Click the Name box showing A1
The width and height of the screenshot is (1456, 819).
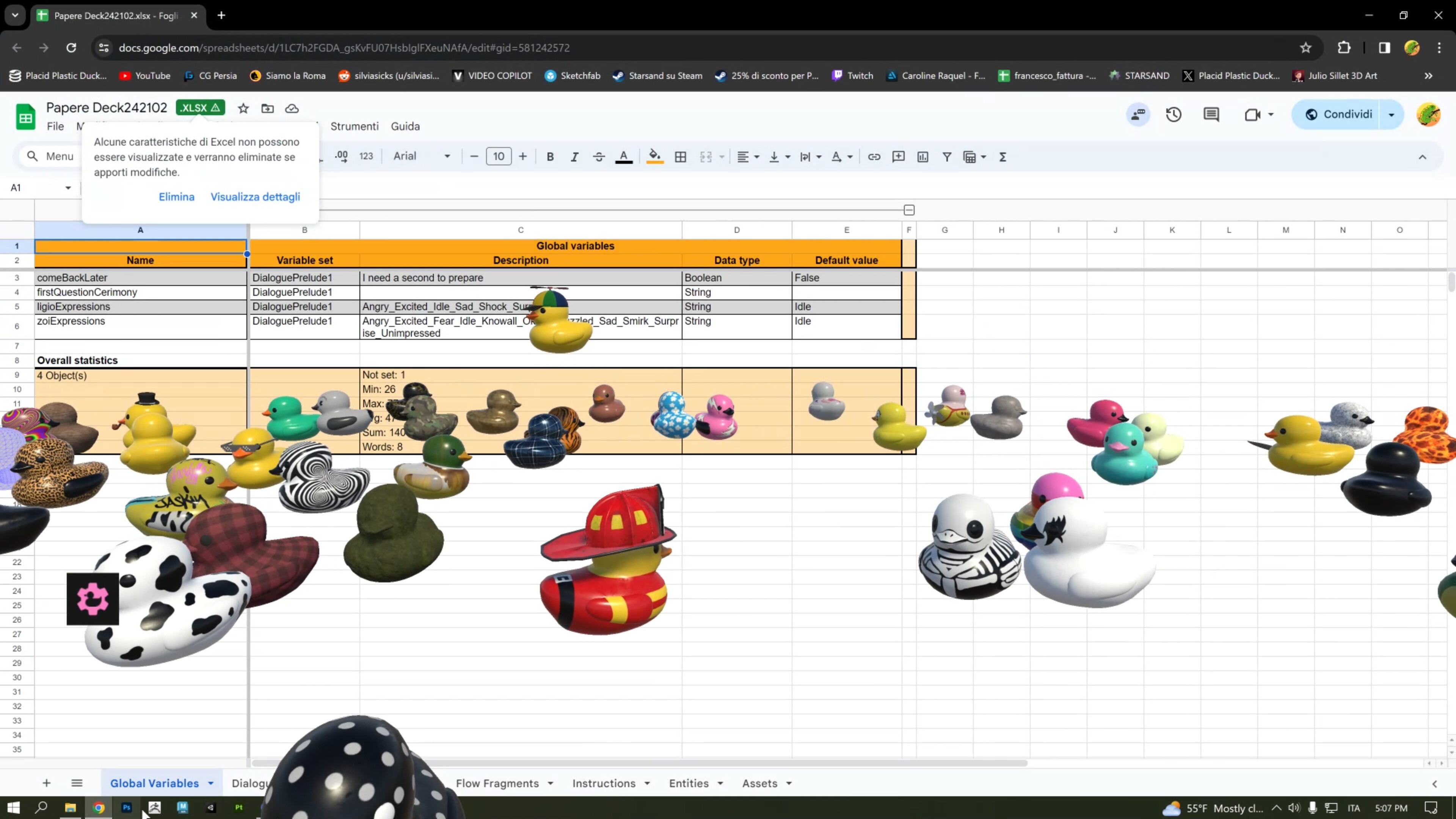pos(34,187)
